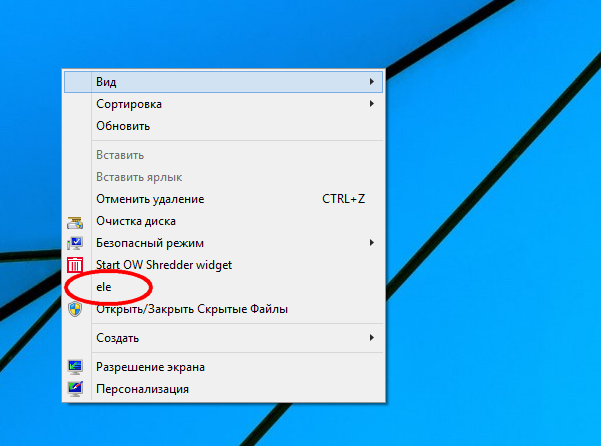601x446 pixels.
Task: Click the Персонализация monitor icon
Action: [x=75, y=389]
